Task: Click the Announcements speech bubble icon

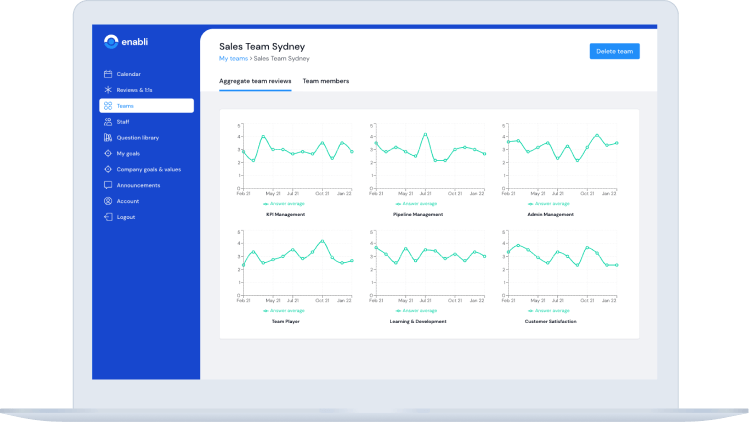Action: [x=107, y=185]
